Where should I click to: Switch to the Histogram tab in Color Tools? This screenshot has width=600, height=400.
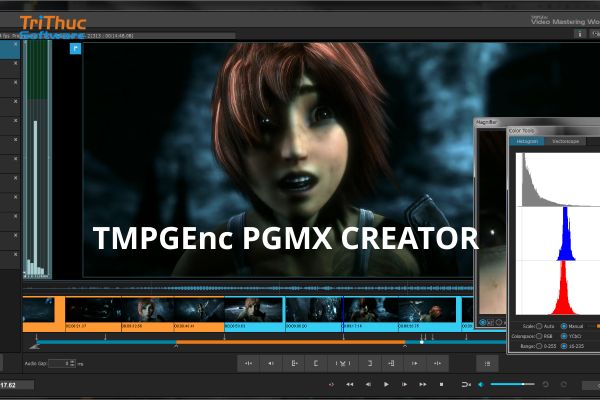(527, 141)
